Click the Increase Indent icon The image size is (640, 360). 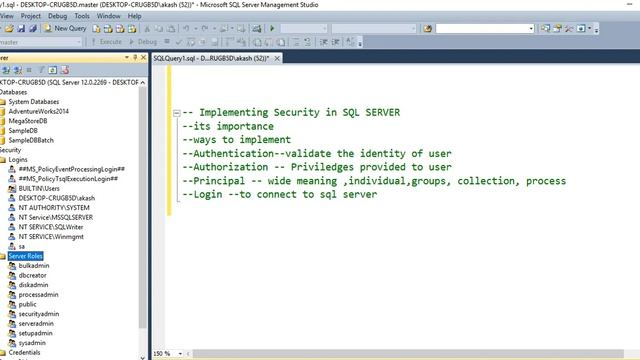335,42
